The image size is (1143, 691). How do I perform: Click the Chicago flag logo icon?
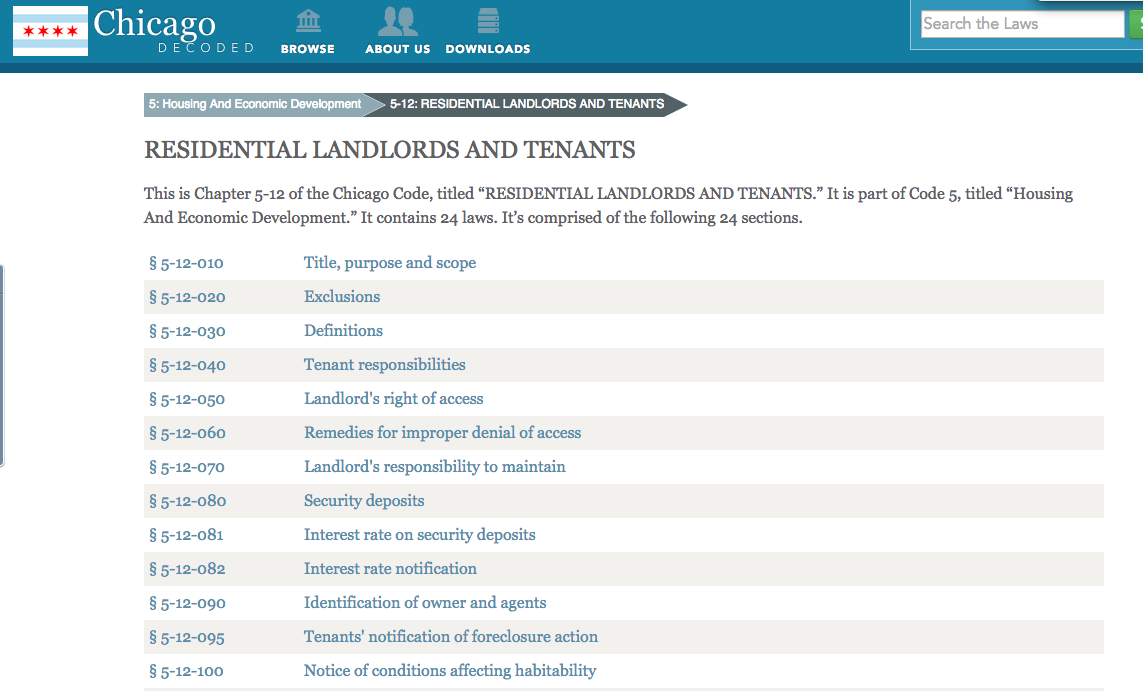click(x=50, y=31)
